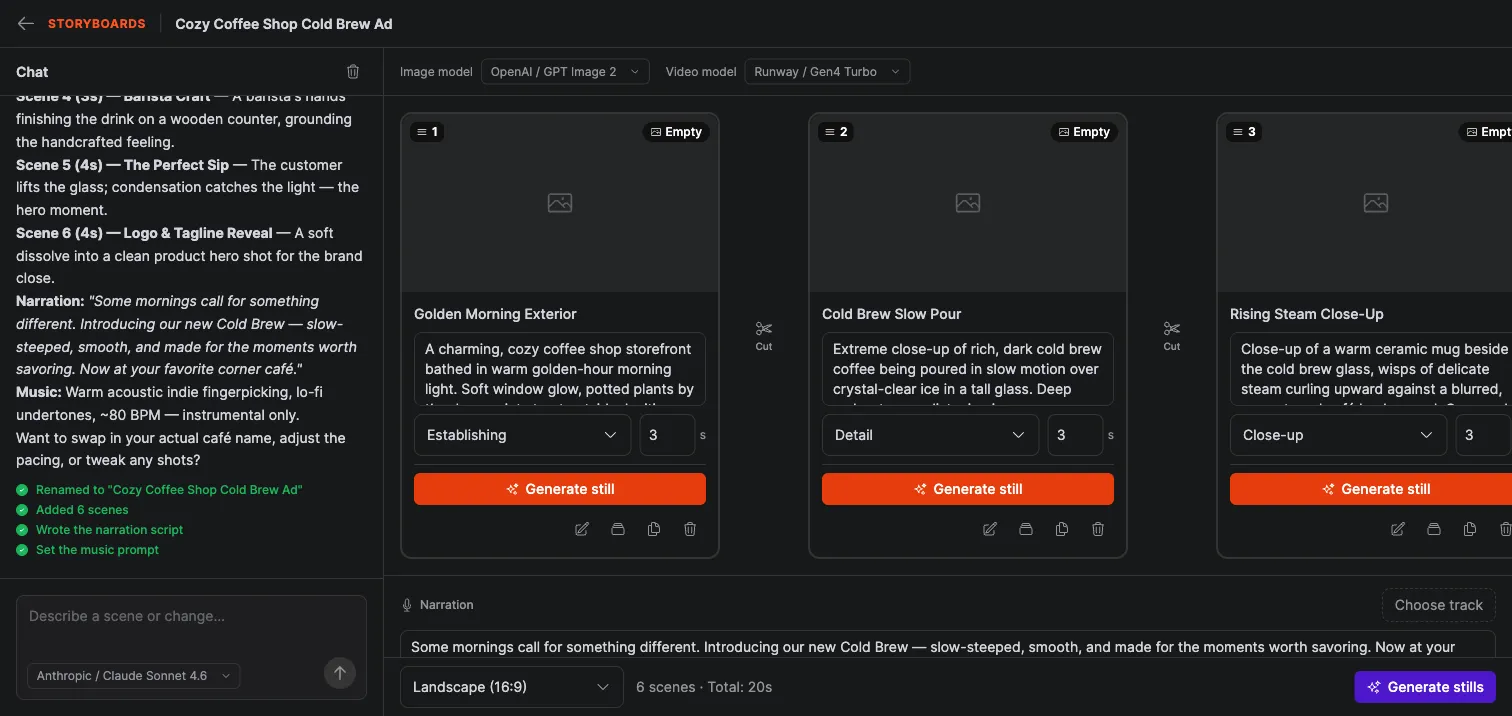Open the Video model dropdown

tap(827, 72)
